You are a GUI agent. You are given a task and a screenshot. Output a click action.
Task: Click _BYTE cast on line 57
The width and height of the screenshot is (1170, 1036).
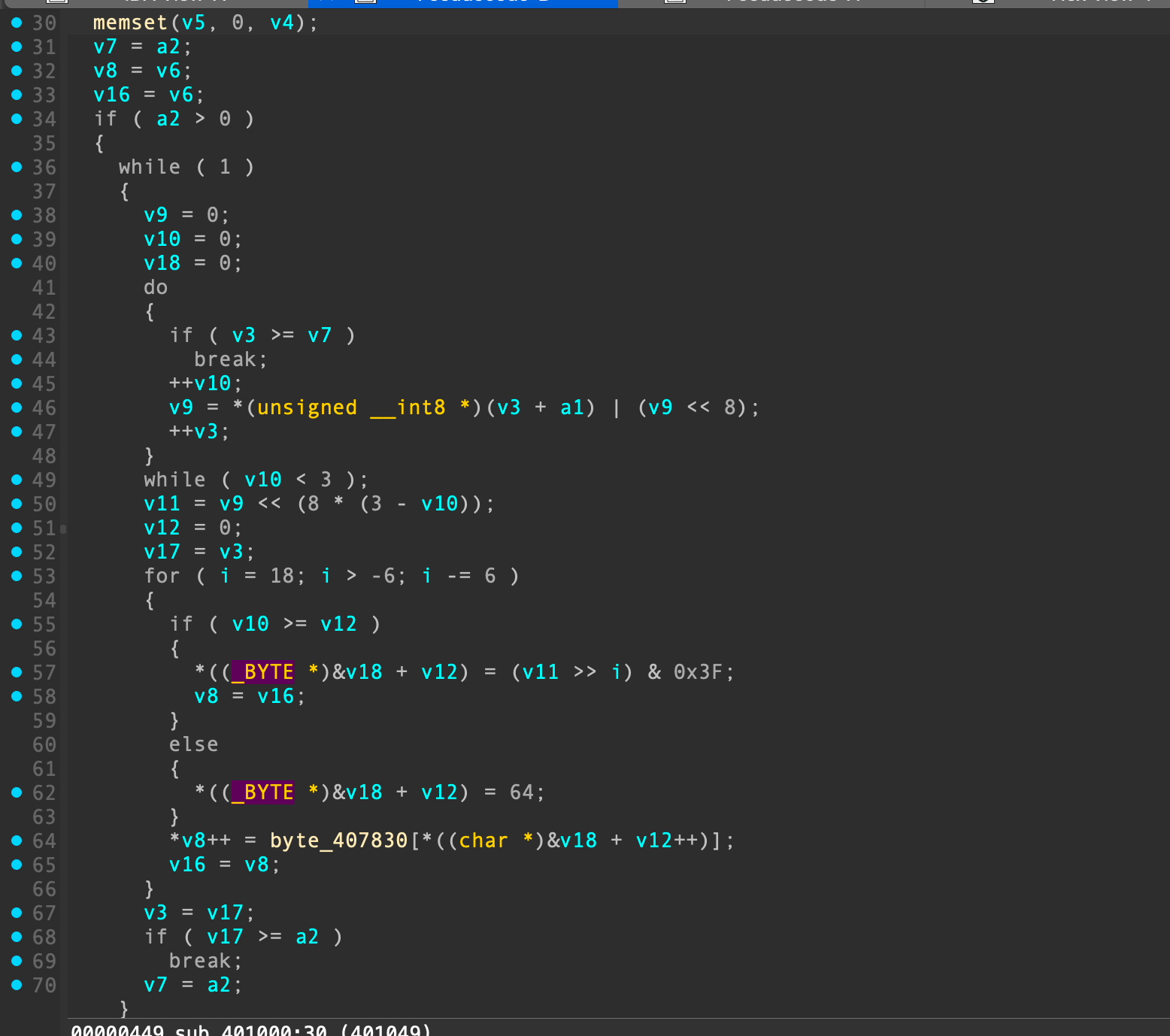point(262,672)
